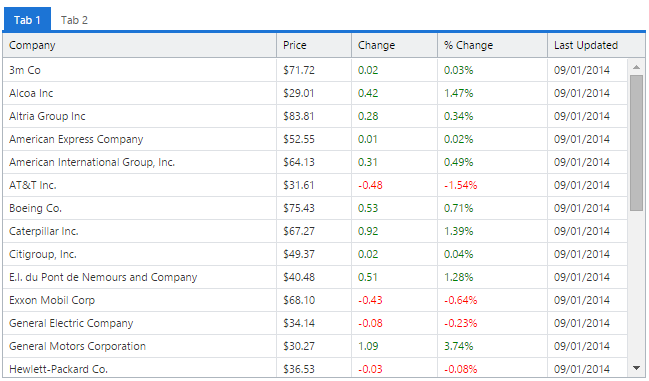Switch to Tab 2
649x381 pixels.
(x=74, y=20)
